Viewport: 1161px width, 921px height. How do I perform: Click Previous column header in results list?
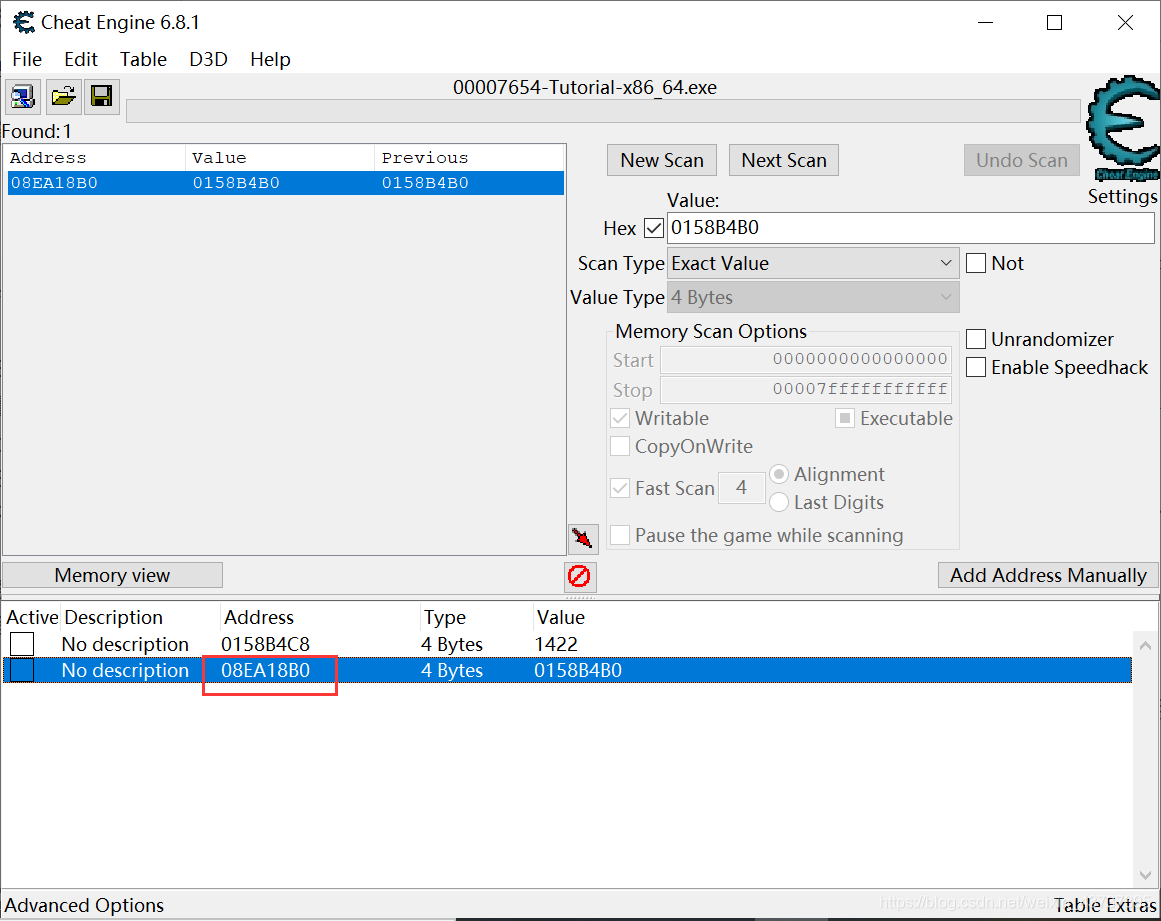pos(469,158)
